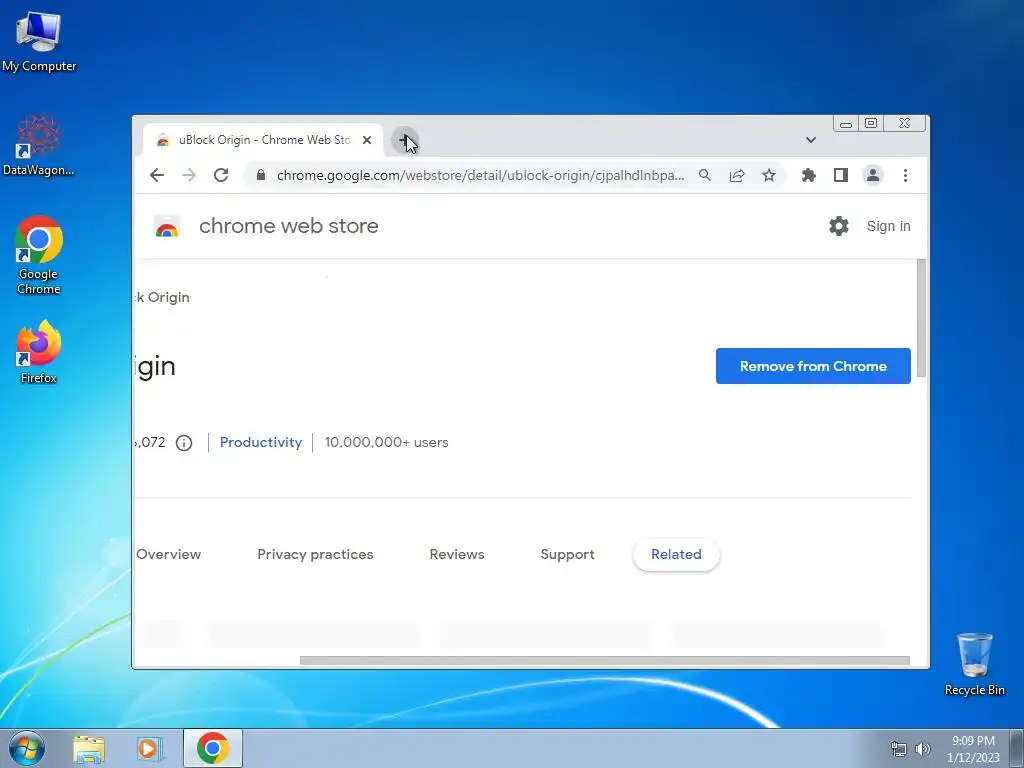Click the horizontal page scrollbar

point(604,660)
